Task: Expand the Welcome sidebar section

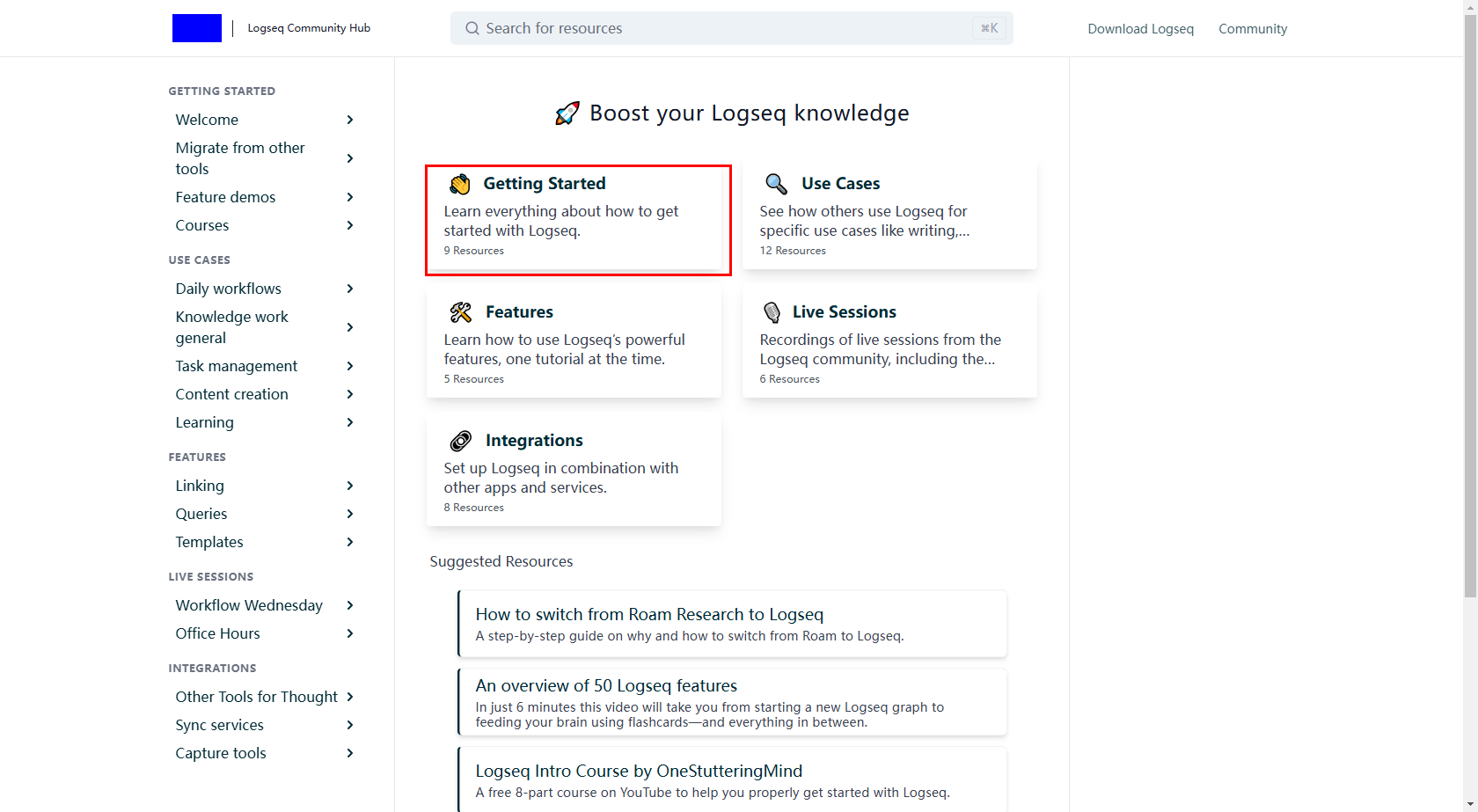Action: click(350, 120)
